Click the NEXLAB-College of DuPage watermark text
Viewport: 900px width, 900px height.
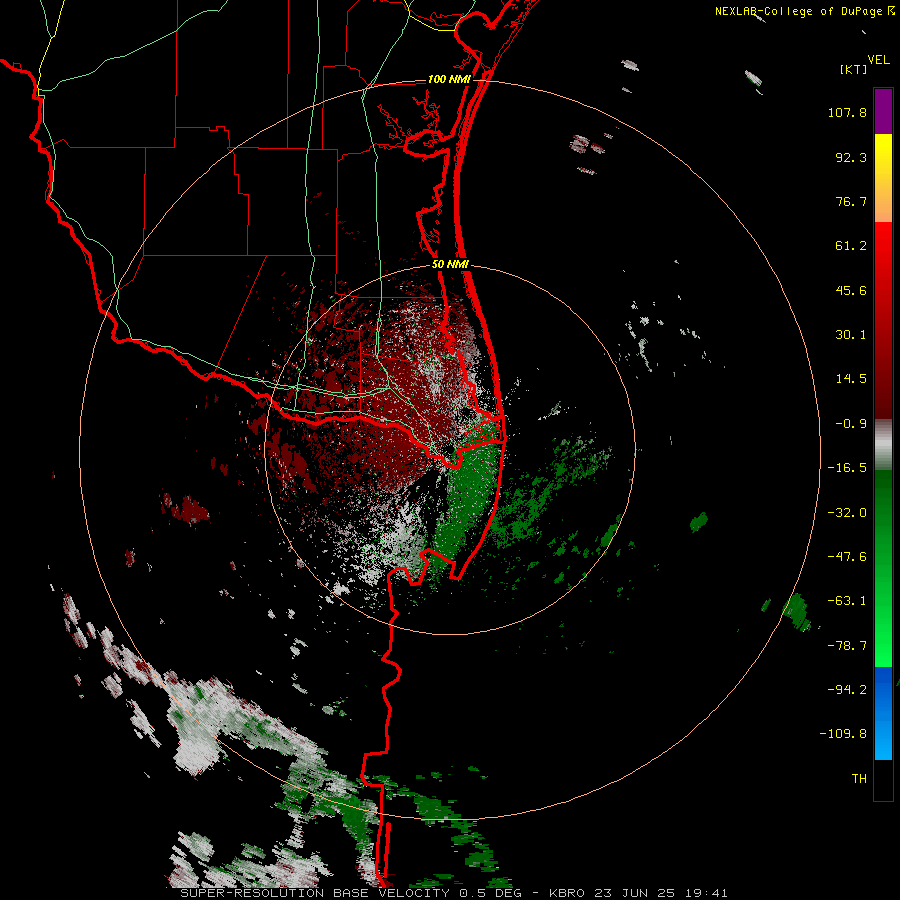coord(804,11)
